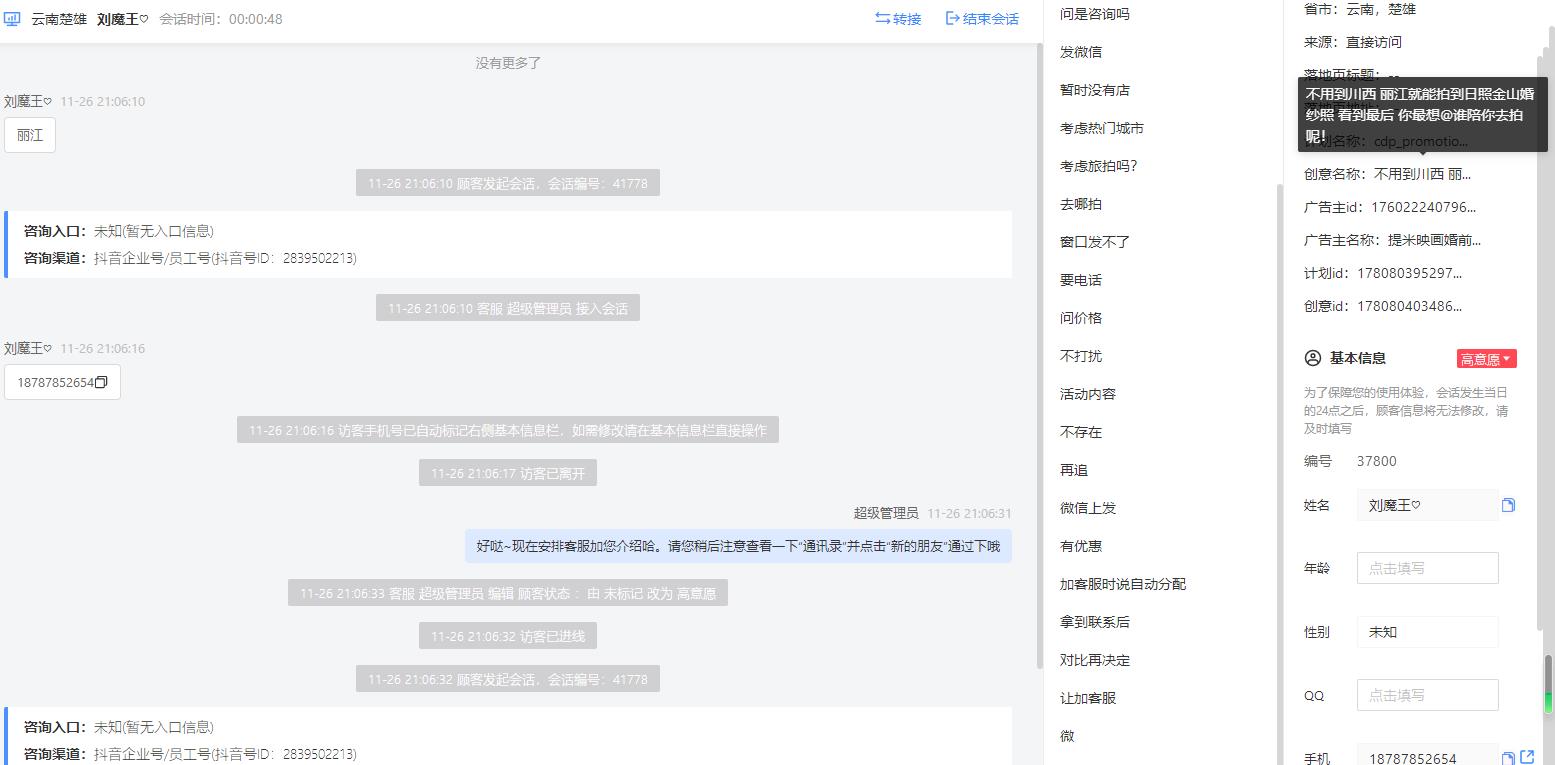Click the chat area vertical scrollbar
1555x765 pixels.
coord(1040,355)
